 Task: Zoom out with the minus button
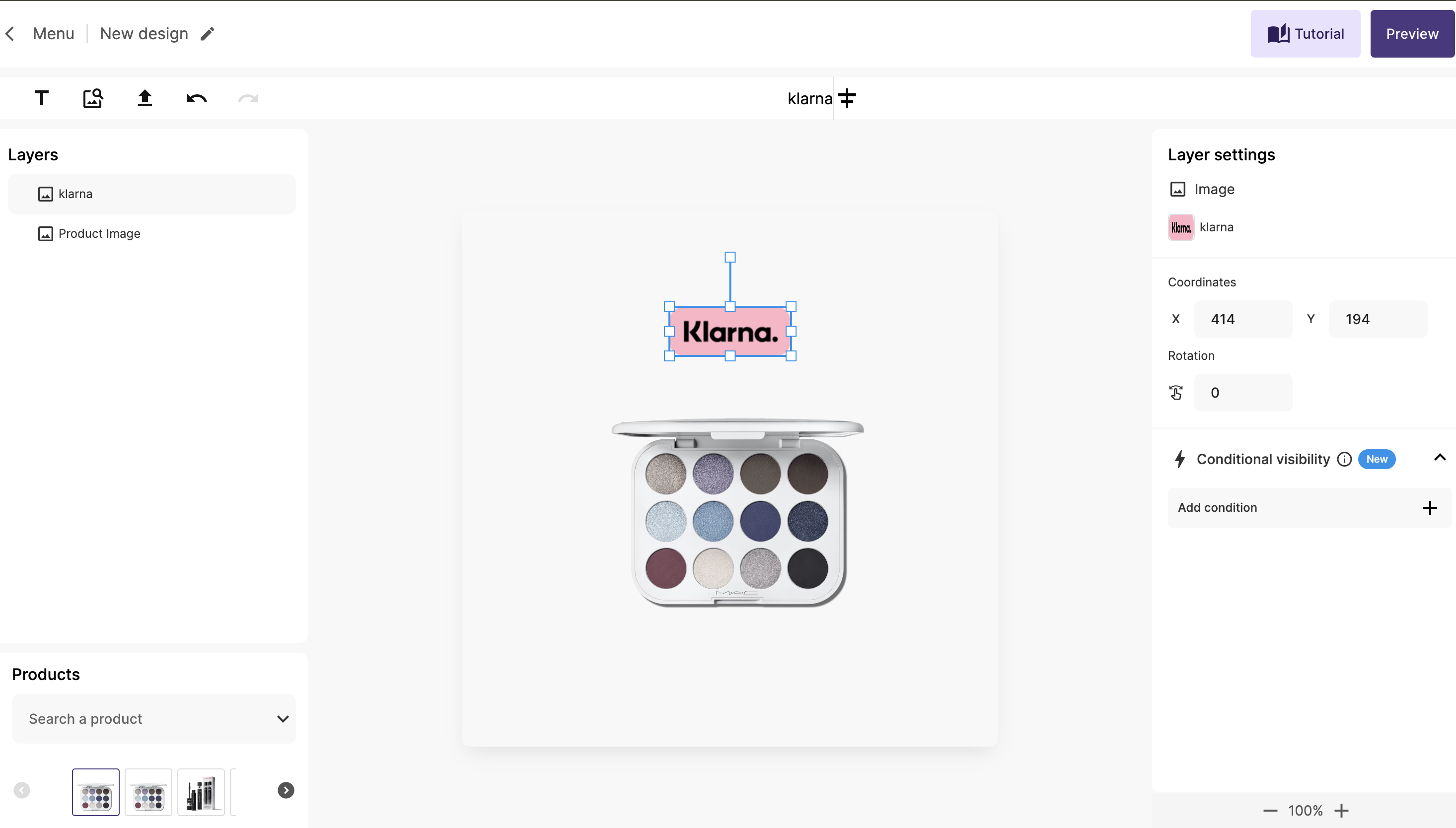click(1270, 811)
